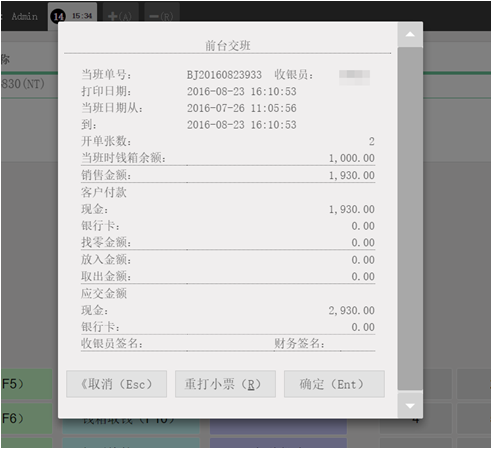Viewport: 492px width, 449px height.
Task: Select the order tab showing time 15:34
Action: 73,16
